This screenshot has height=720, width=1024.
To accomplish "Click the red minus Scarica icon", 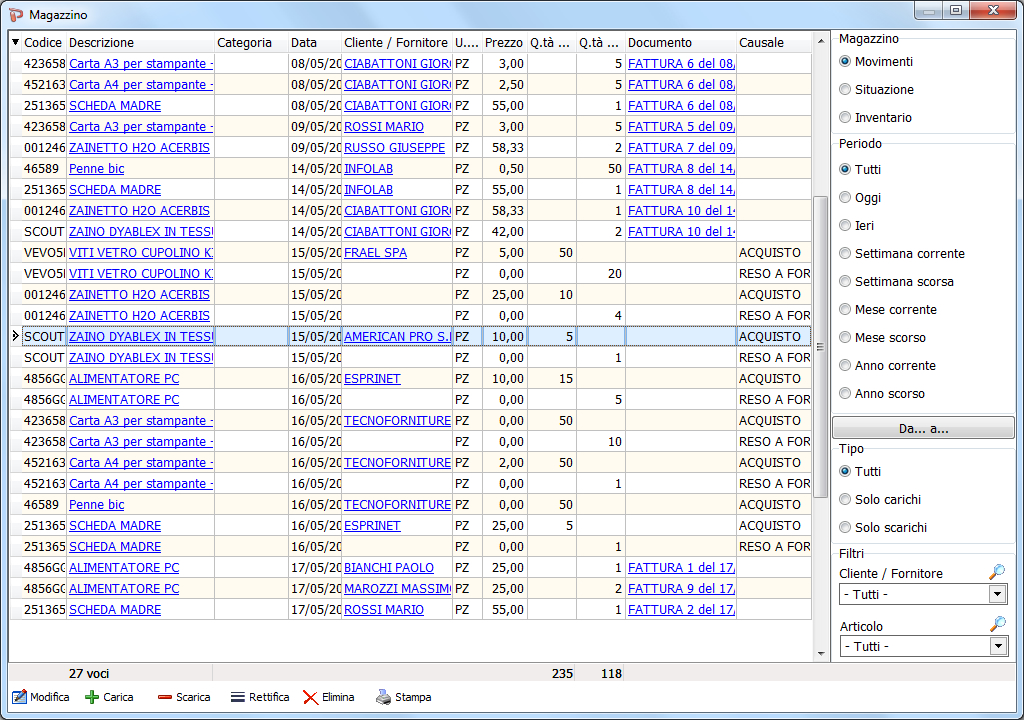I will point(165,697).
